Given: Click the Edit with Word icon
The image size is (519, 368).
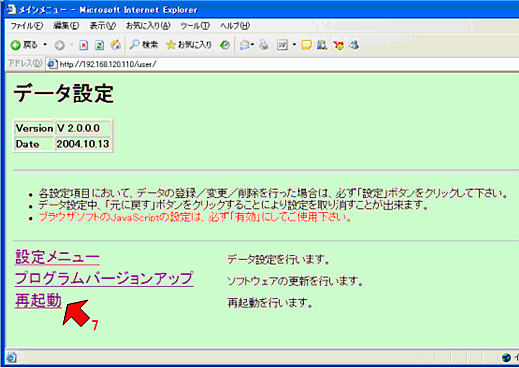Looking at the screenshot, I should 282,45.
